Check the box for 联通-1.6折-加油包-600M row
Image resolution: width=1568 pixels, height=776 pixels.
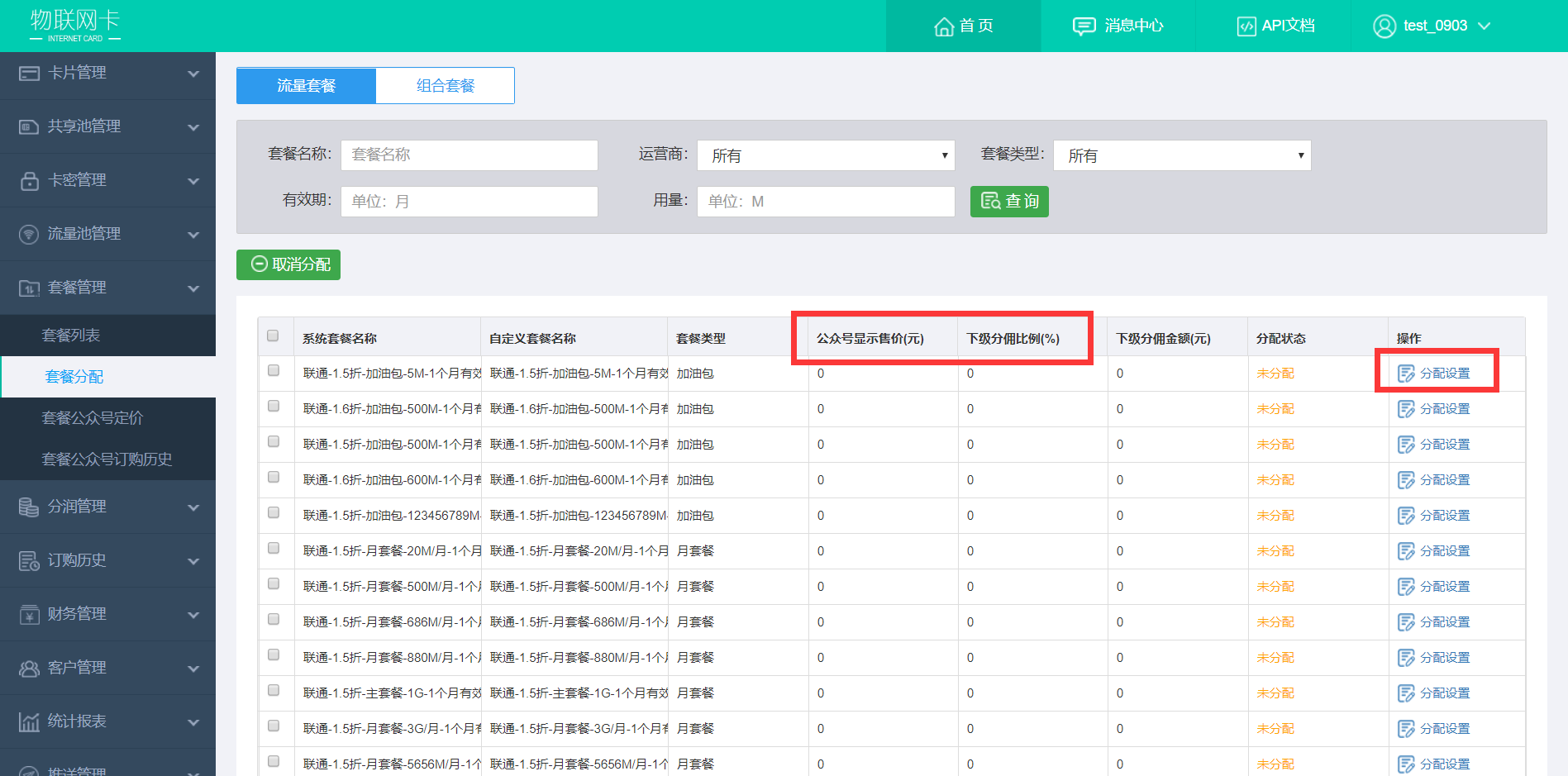tap(274, 477)
